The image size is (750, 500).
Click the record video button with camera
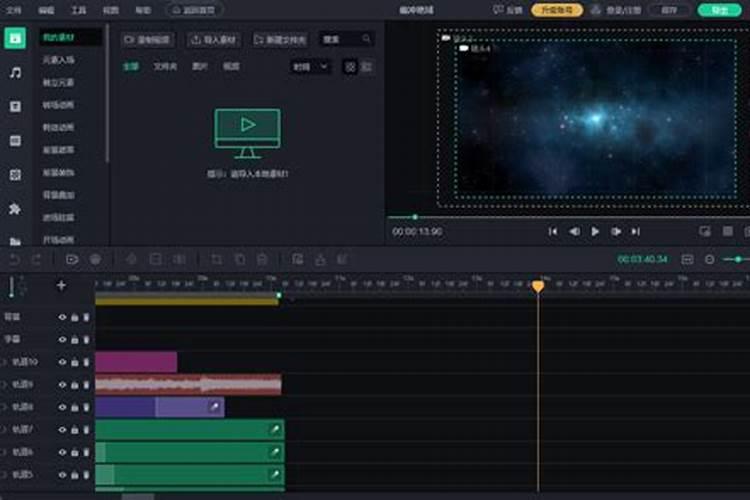pyautogui.click(x=147, y=40)
